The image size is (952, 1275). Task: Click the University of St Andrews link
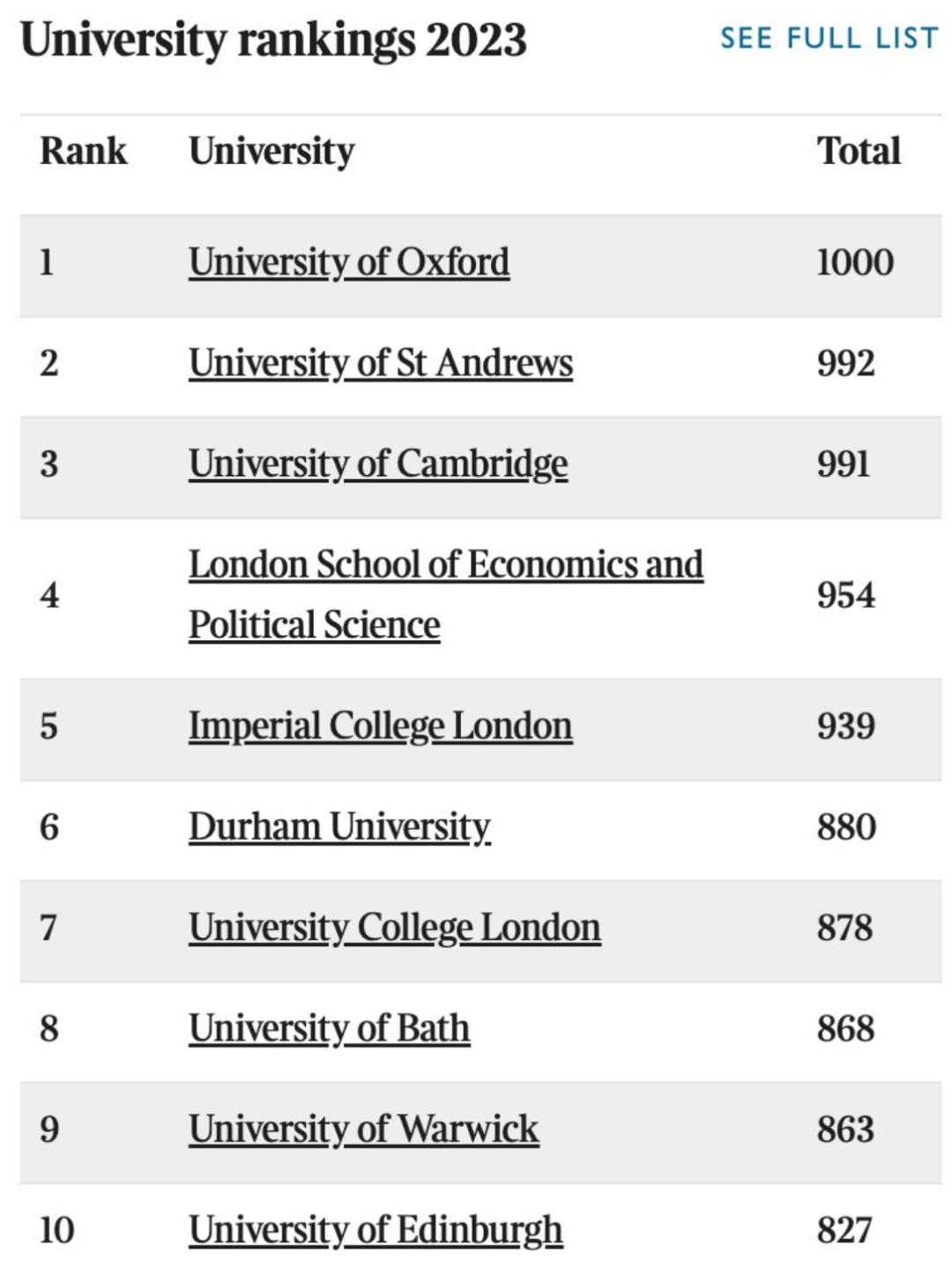coord(380,362)
